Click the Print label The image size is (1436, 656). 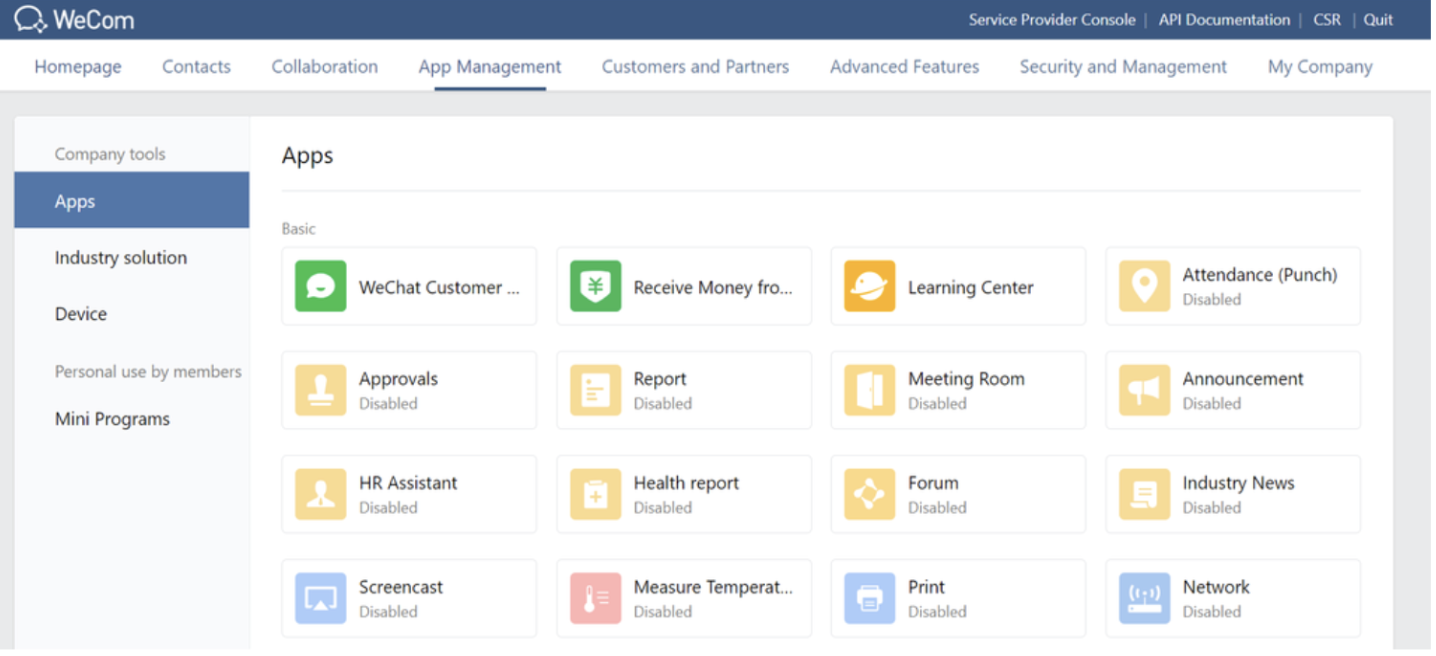[926, 587]
